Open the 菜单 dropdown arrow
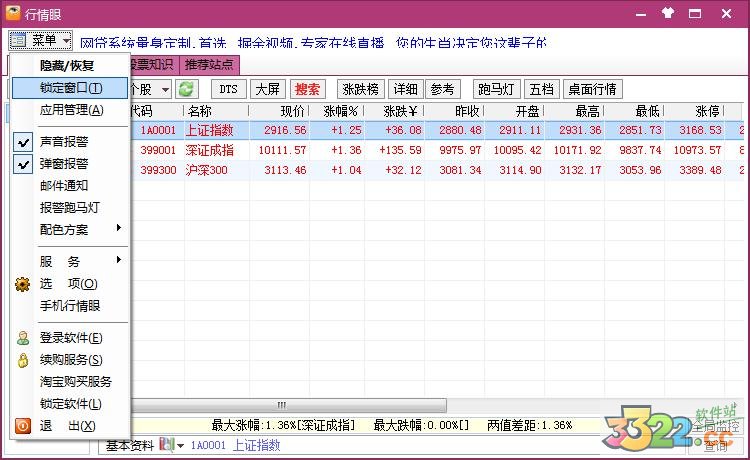The image size is (750, 460). [x=66, y=41]
